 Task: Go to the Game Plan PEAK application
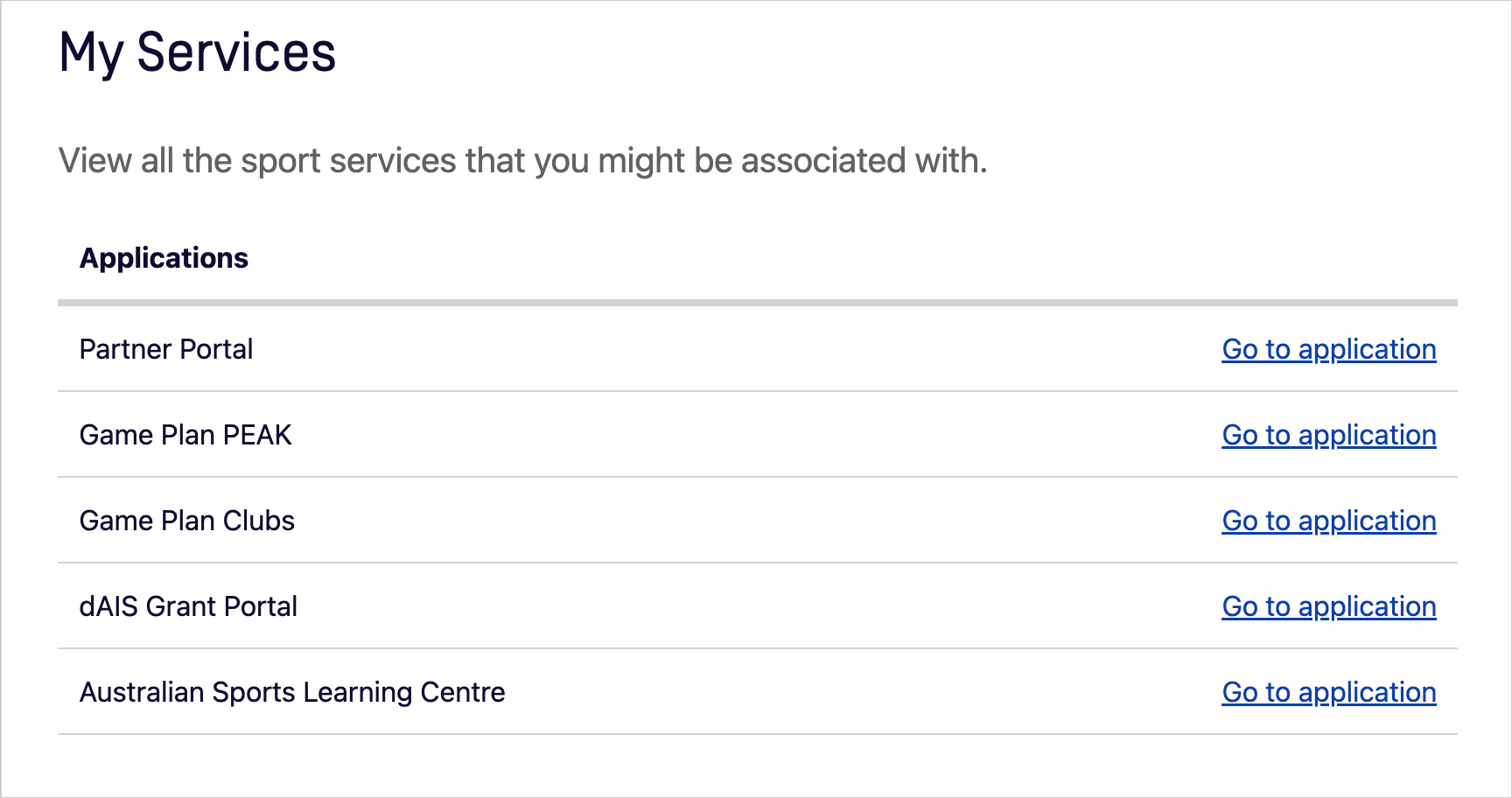coord(1328,435)
